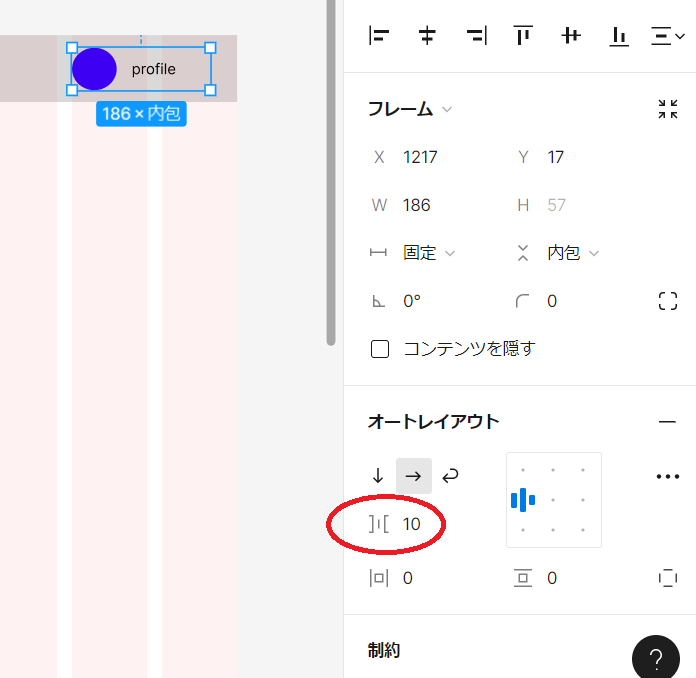Click the vertical padding icon
This screenshot has height=678, width=696.
523,578
